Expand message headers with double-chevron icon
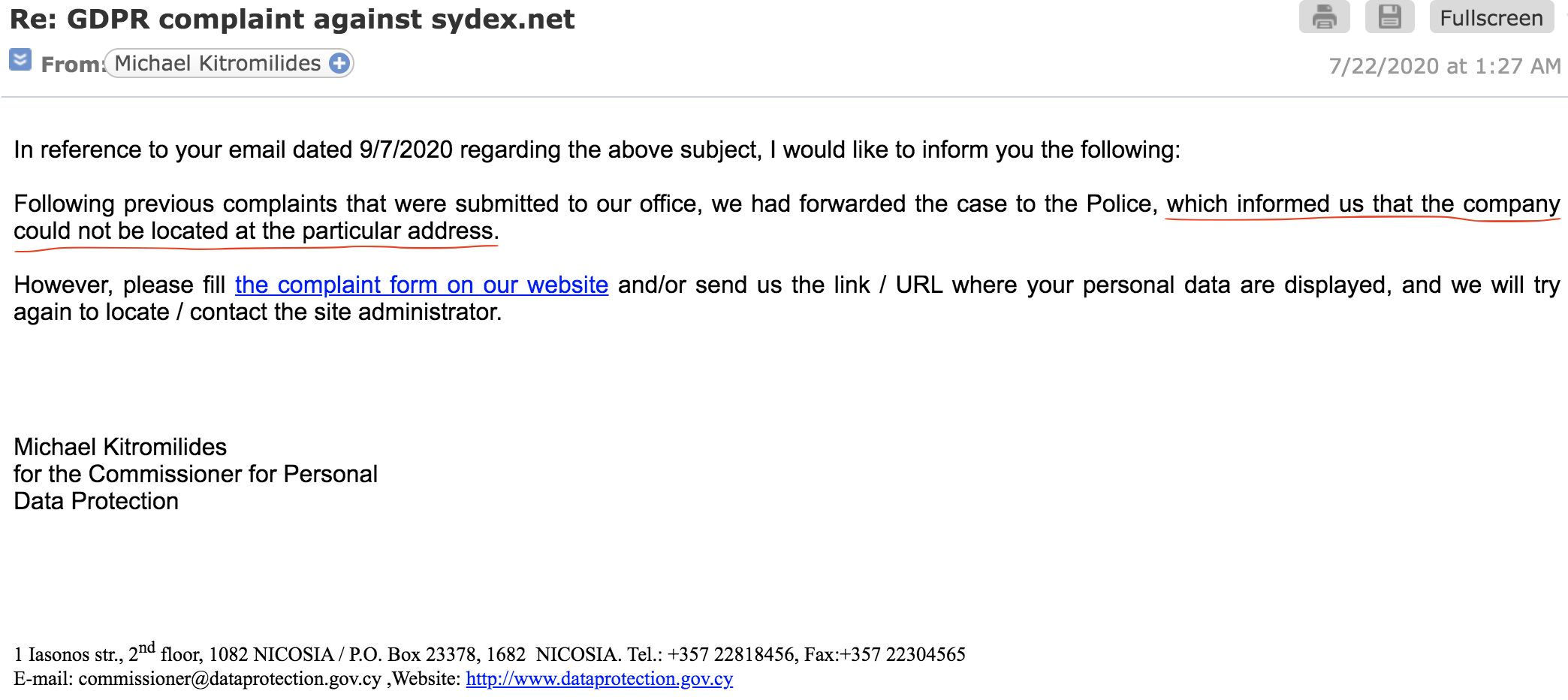This screenshot has height=700, width=1568. (20, 59)
